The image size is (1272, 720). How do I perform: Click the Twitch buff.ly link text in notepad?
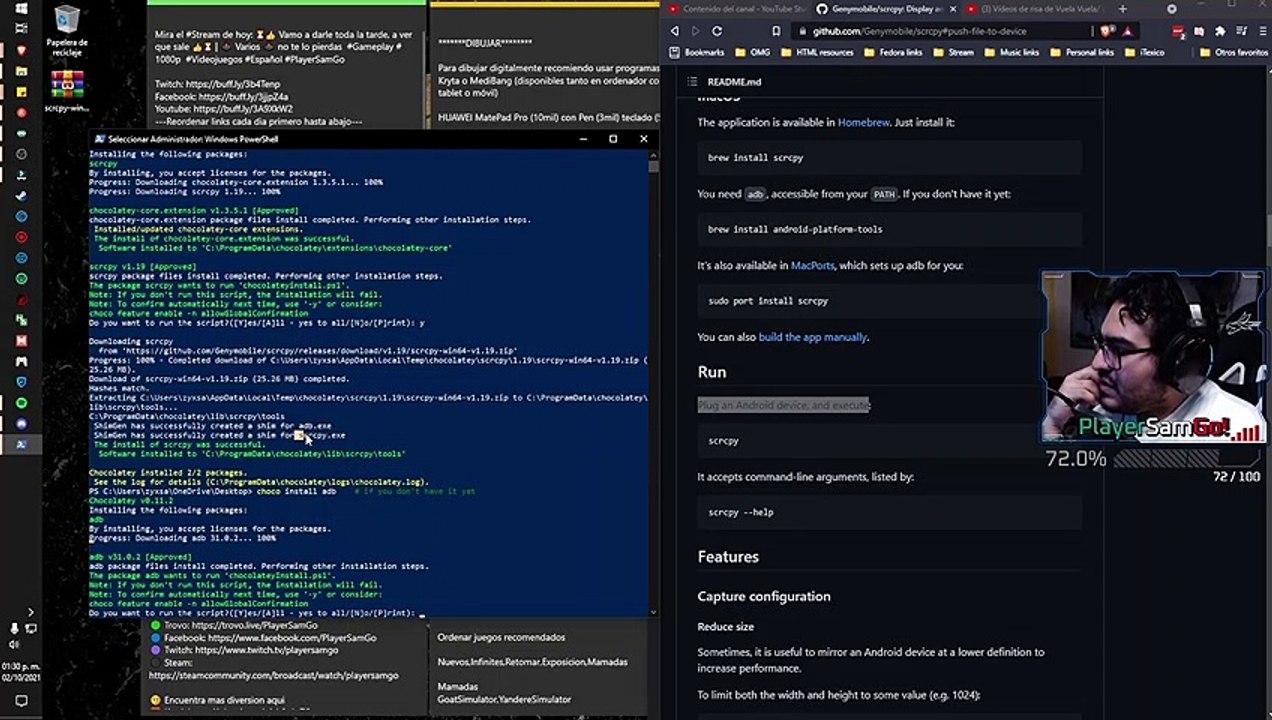pyautogui.click(x=218, y=84)
